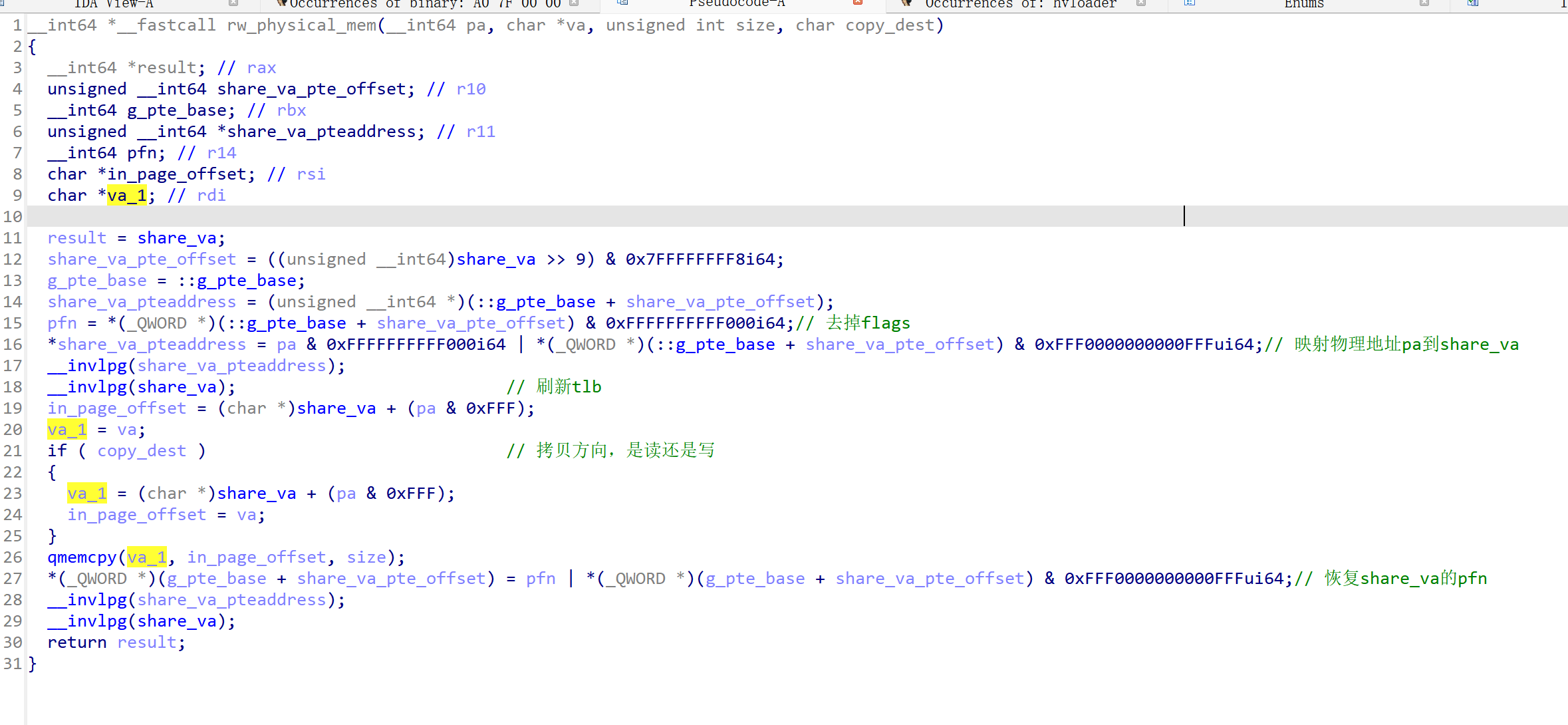Viewport: 1568px width, 725px height.
Task: Close the Pseudocode-A tab
Action: [858, 3]
